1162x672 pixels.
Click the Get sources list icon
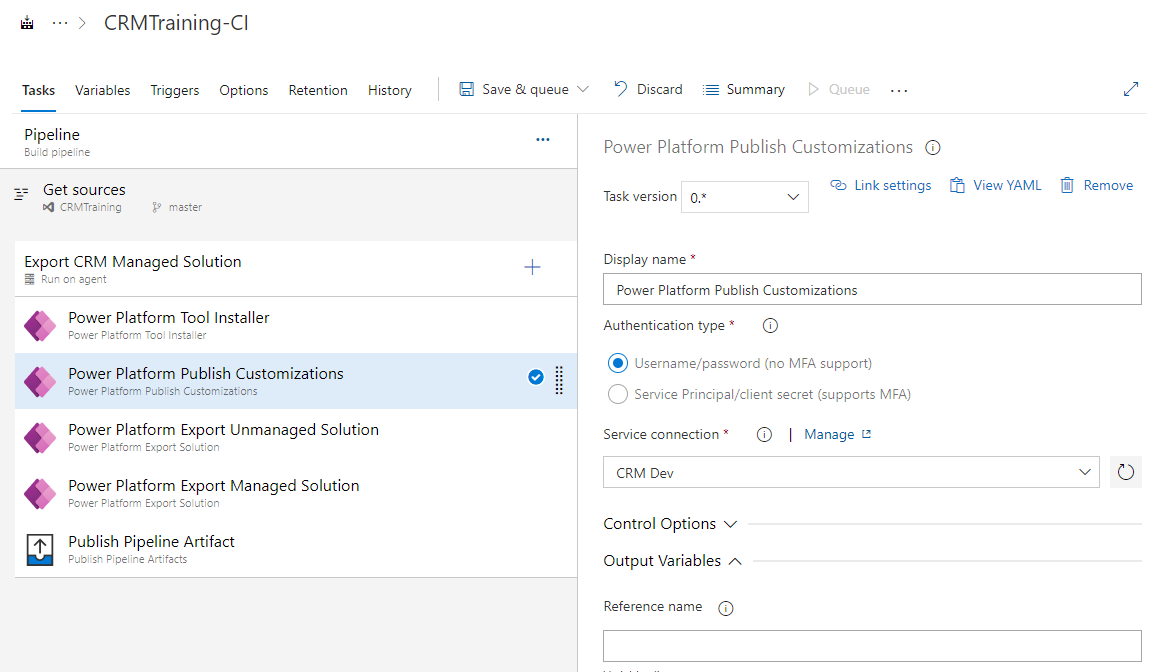pos(21,193)
